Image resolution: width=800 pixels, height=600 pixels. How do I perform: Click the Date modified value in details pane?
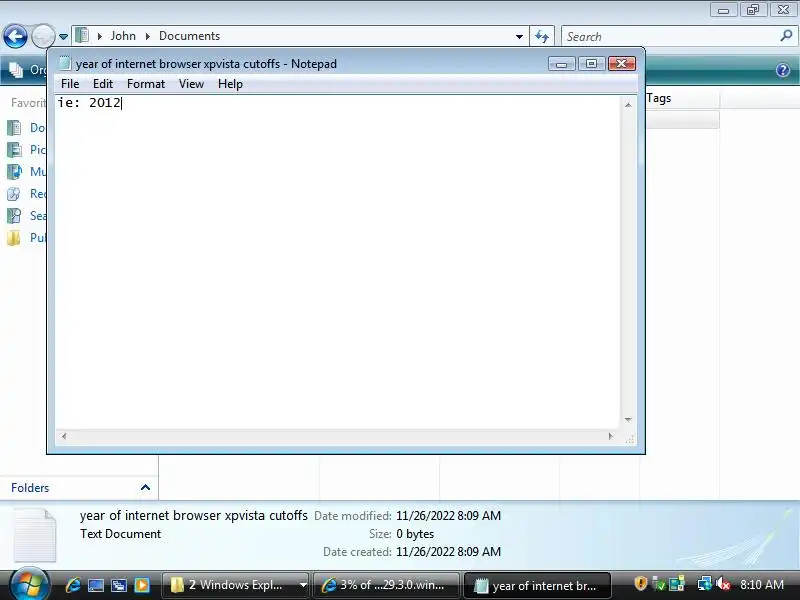coord(448,516)
